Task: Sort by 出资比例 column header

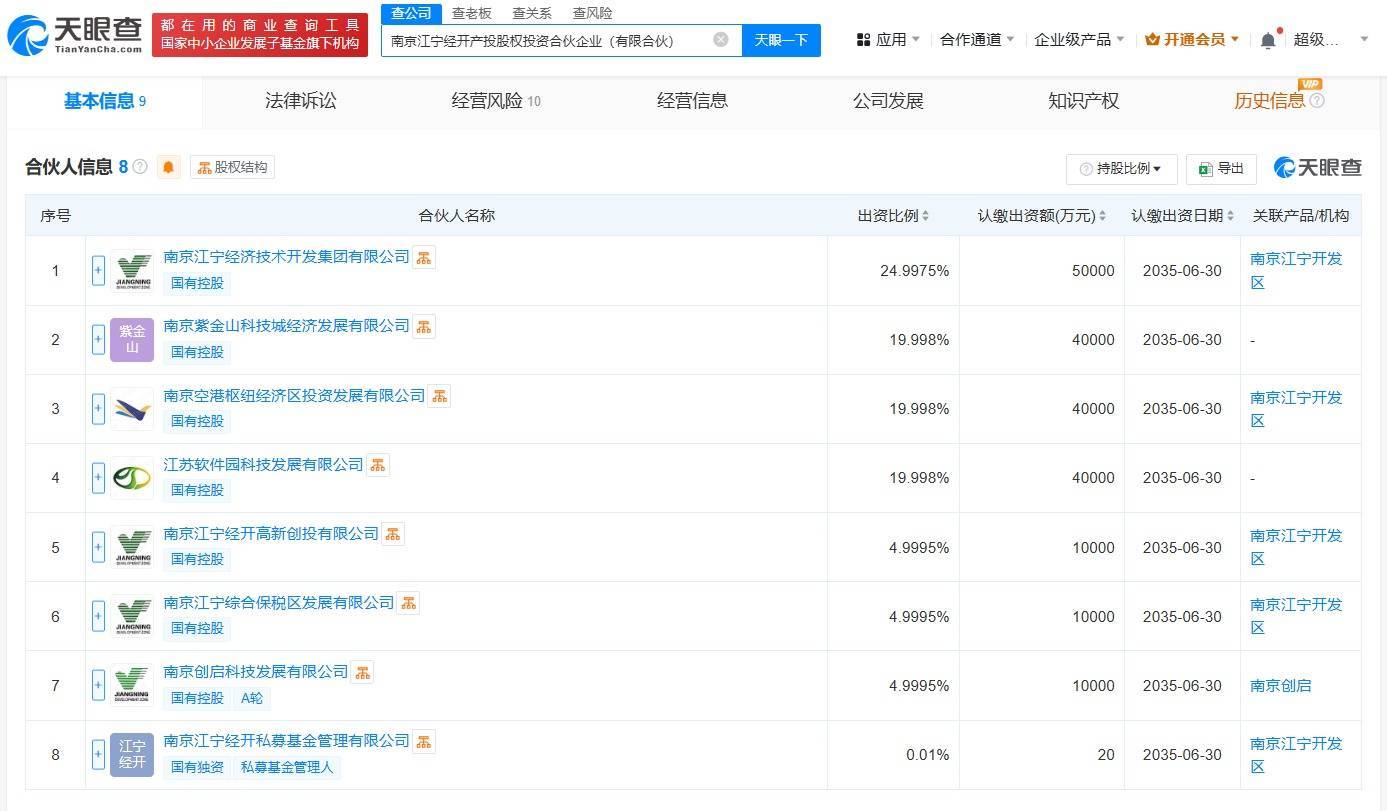Action: click(893, 216)
